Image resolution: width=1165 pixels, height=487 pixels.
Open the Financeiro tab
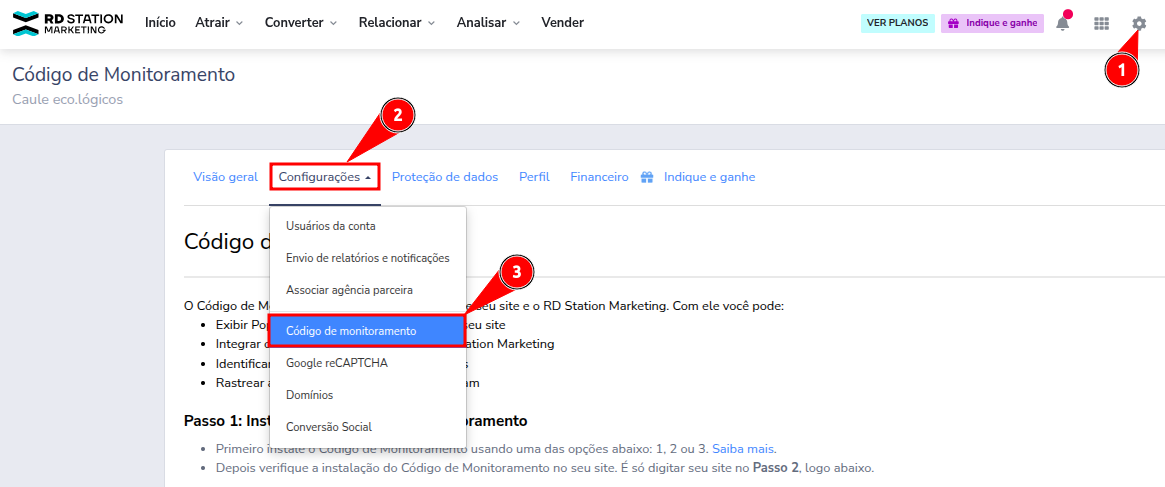pyautogui.click(x=600, y=177)
